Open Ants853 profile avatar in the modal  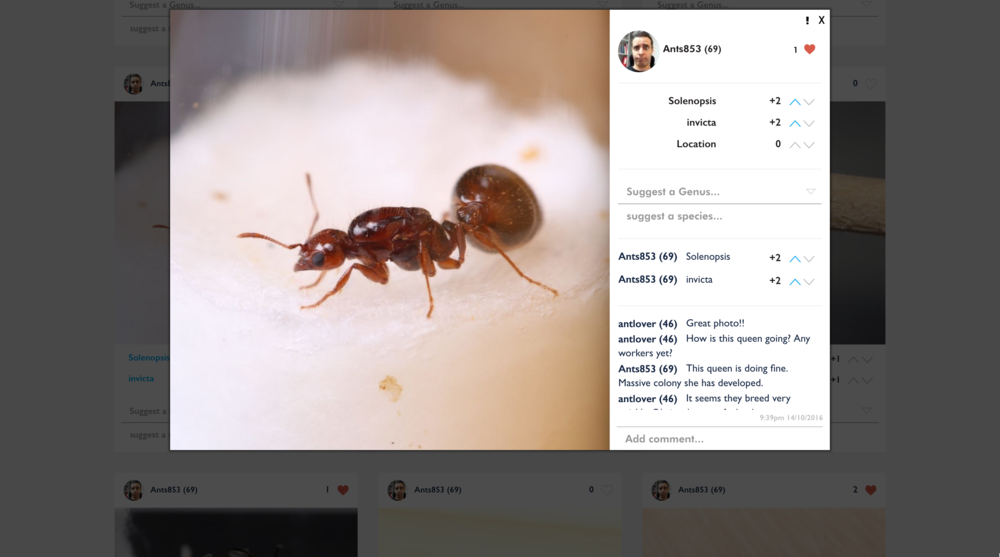(x=637, y=51)
